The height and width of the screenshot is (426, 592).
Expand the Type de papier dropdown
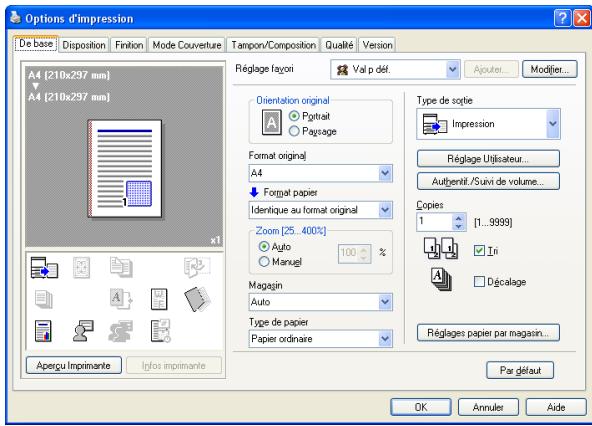[x=321, y=339]
